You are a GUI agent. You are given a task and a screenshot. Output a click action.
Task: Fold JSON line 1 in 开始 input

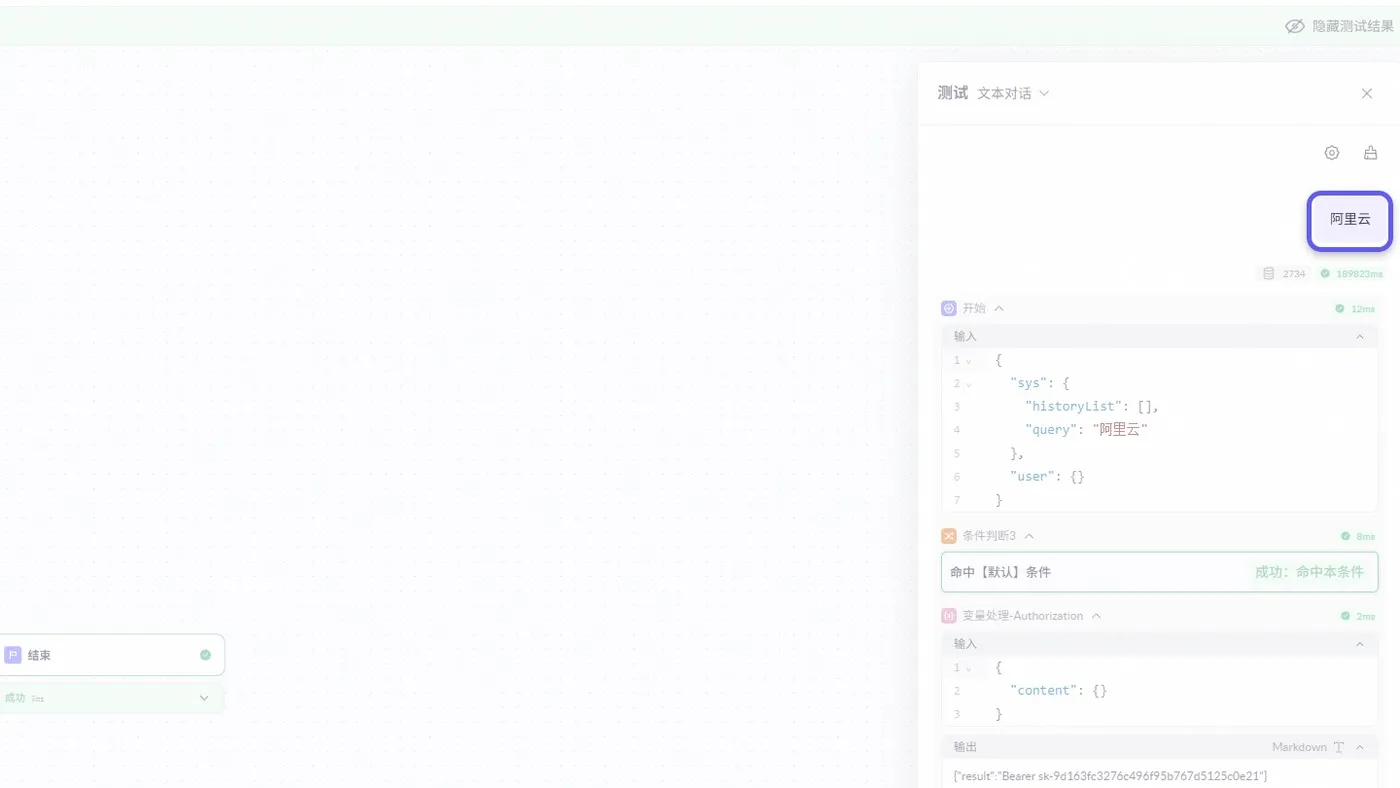pos(968,361)
